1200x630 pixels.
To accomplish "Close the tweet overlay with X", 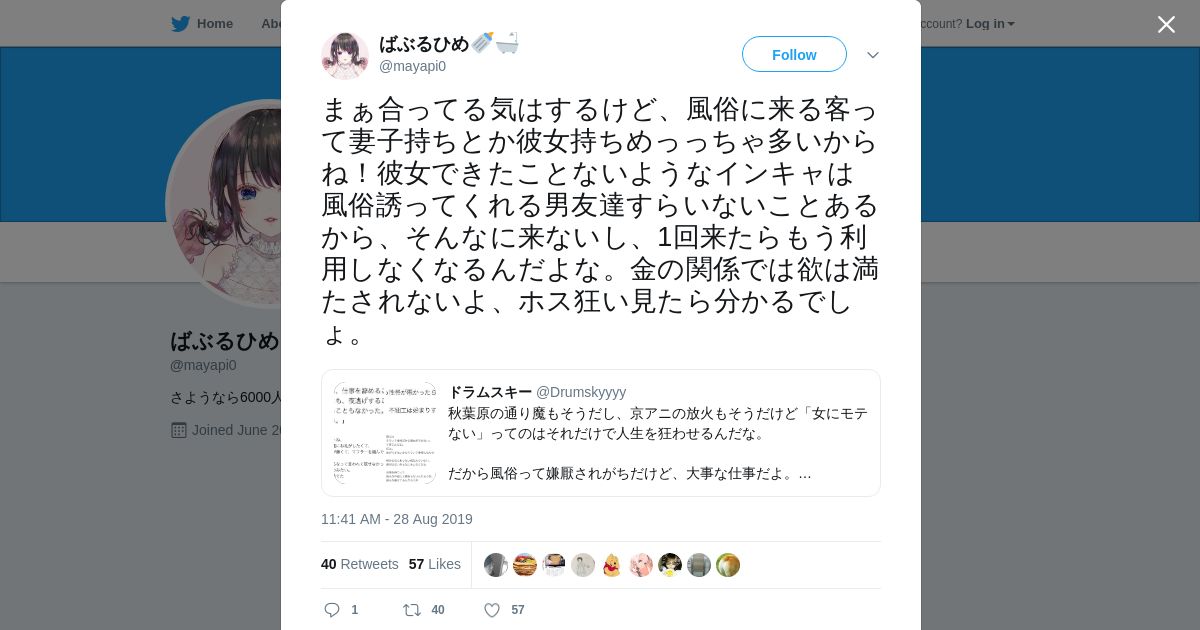I will (x=1166, y=24).
